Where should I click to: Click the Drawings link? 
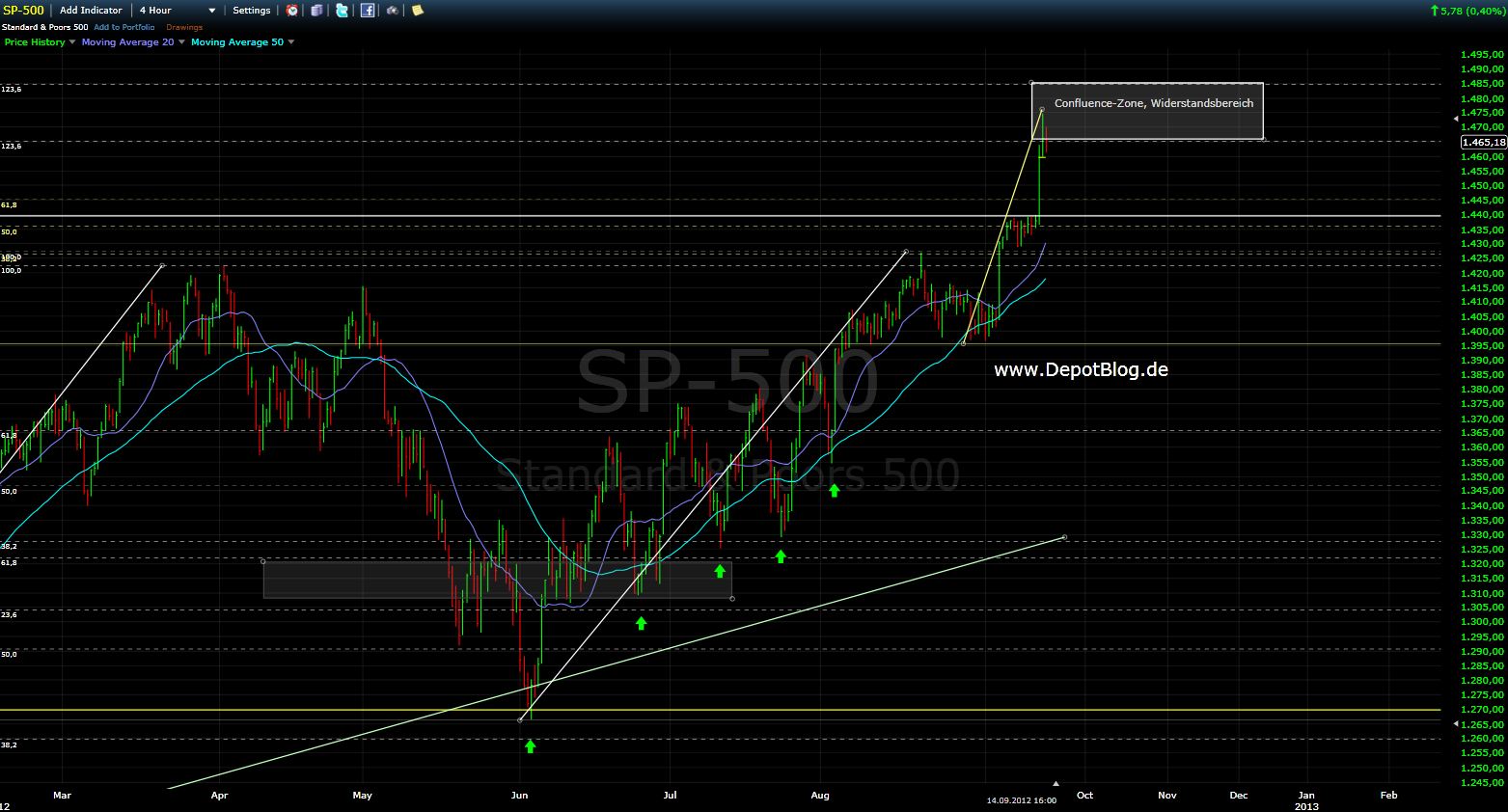184,27
